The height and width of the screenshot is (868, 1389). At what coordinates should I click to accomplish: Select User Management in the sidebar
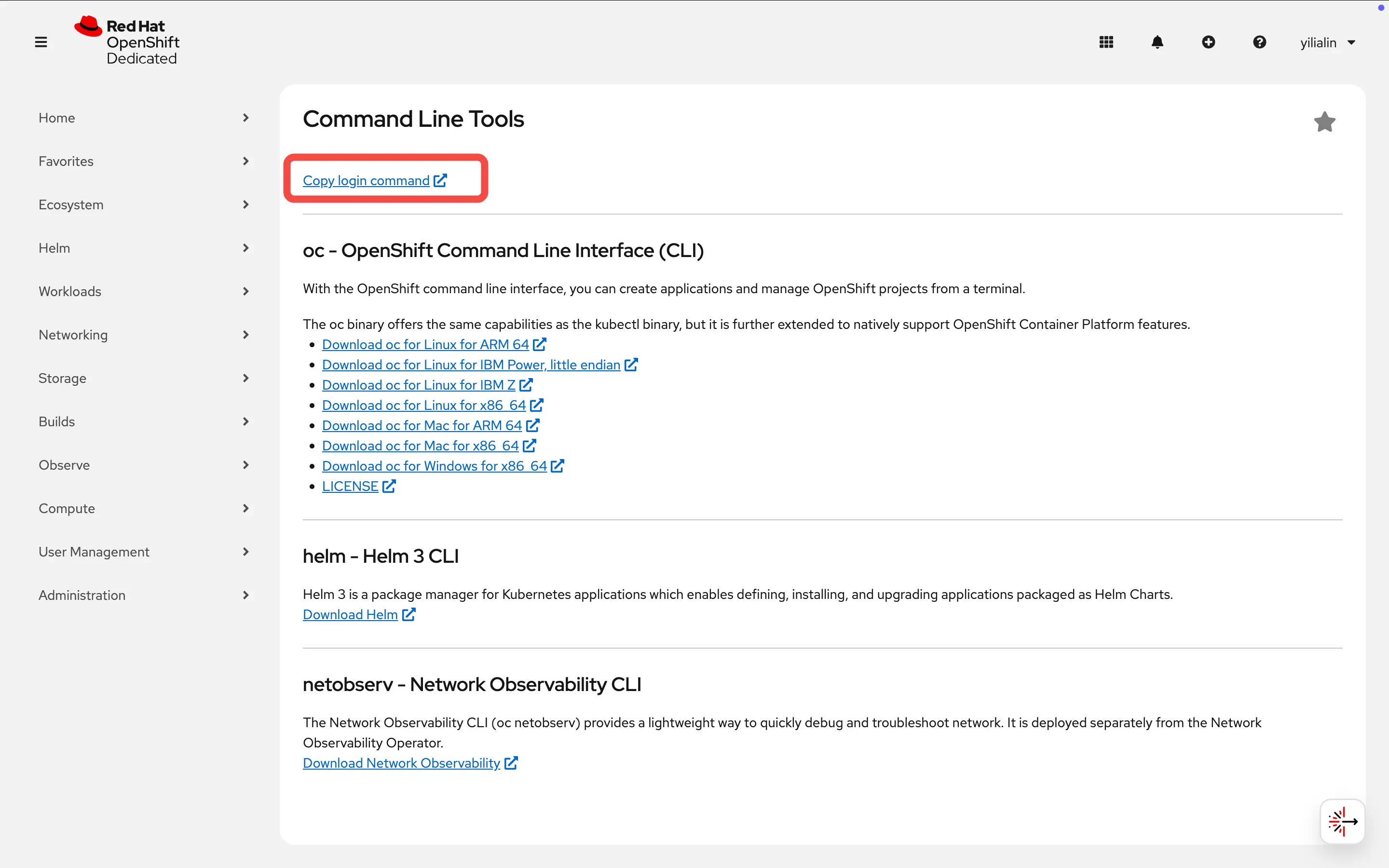[x=94, y=552]
